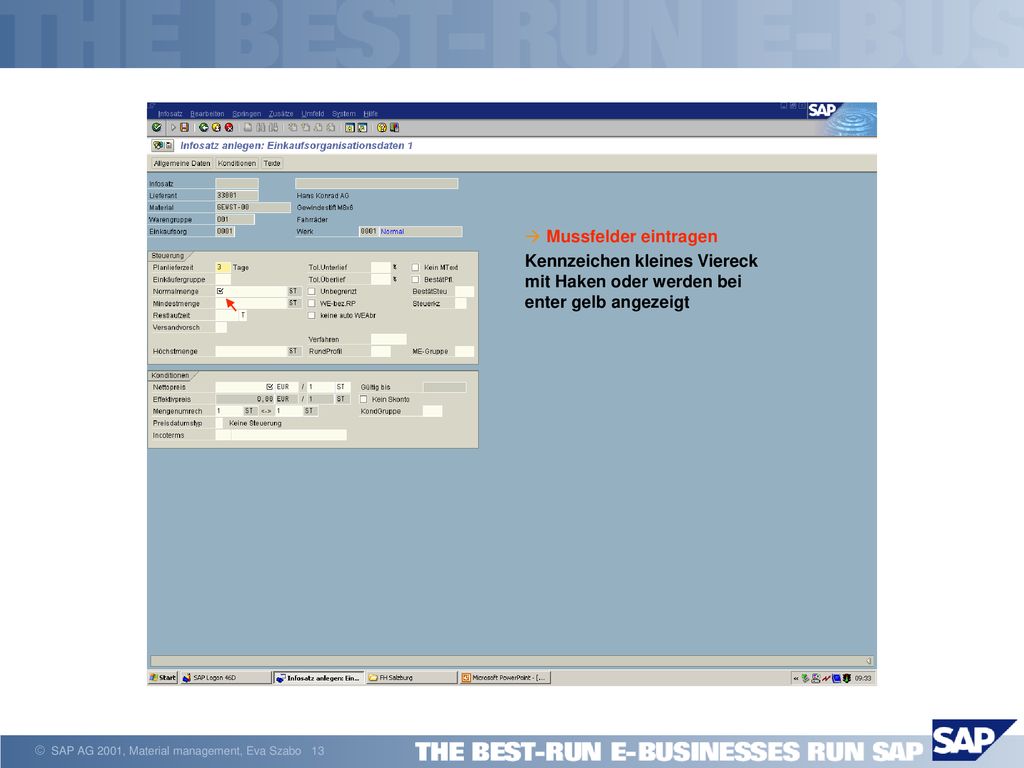Click the status bar expand triangle

pos(869,661)
